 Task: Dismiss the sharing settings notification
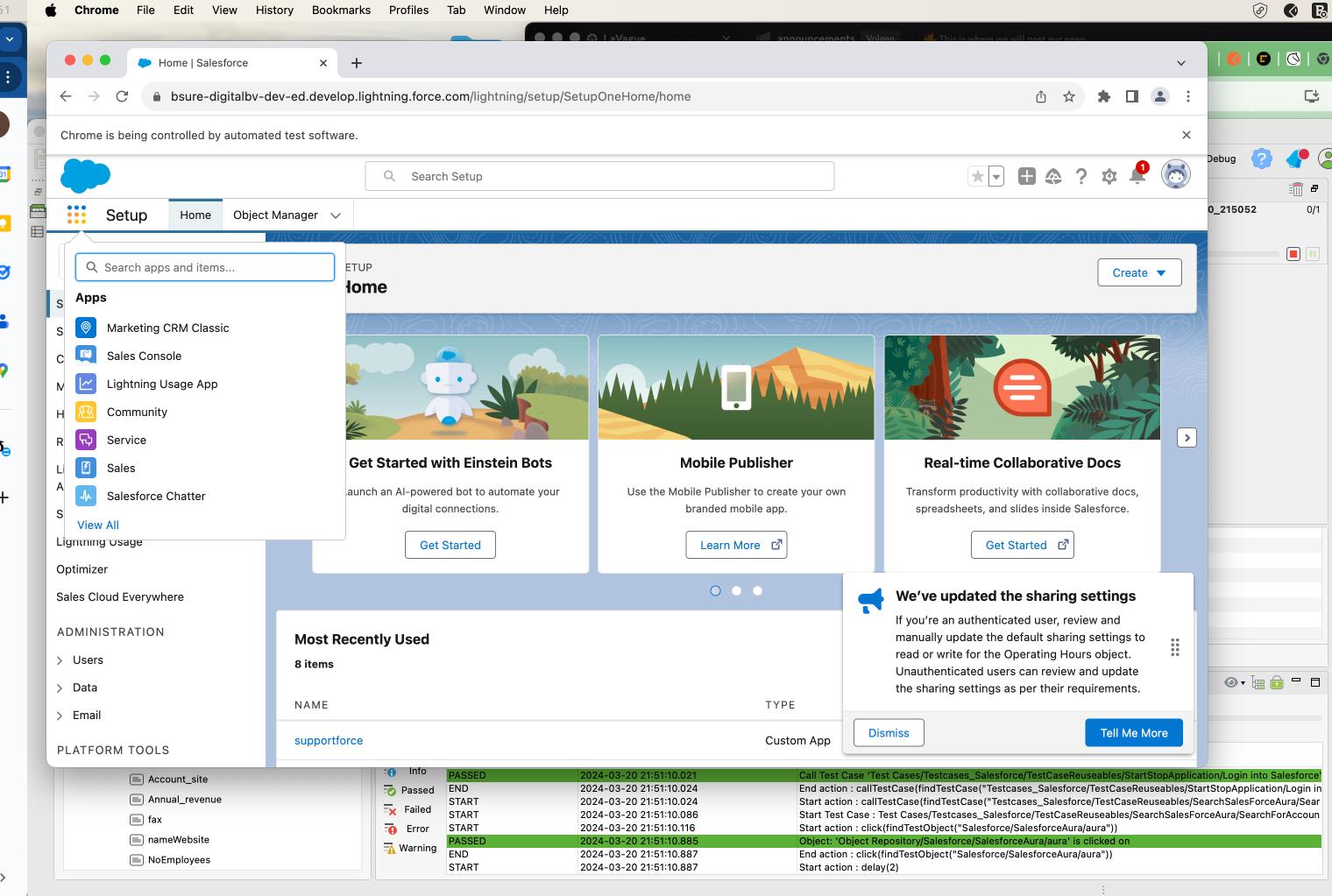889,733
